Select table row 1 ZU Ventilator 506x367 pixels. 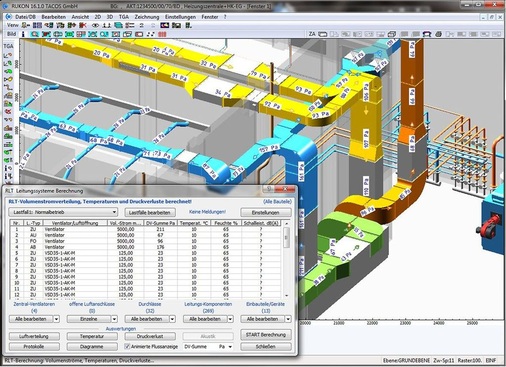pyautogui.click(x=146, y=229)
